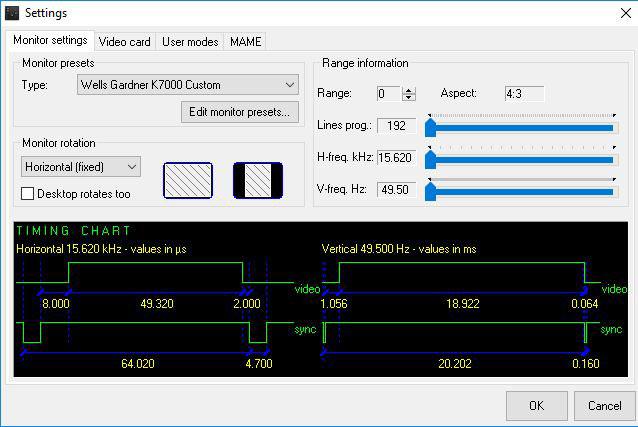Increase Range value with up arrow
The height and width of the screenshot is (427, 638).
coord(409,90)
